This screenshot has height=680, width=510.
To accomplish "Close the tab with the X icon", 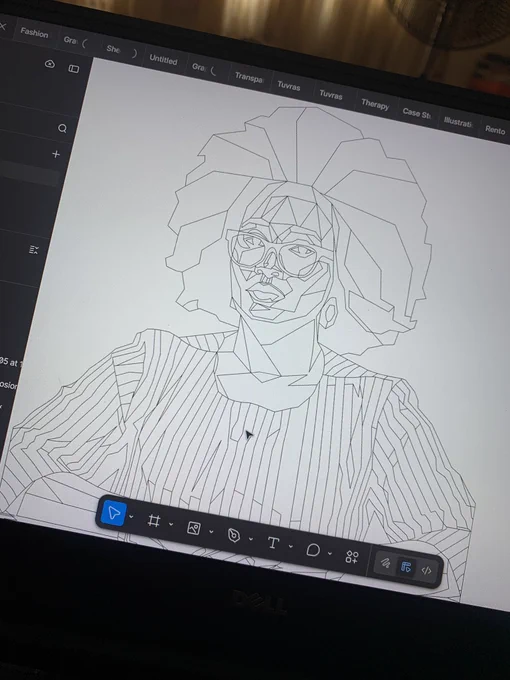I will (3, 26).
